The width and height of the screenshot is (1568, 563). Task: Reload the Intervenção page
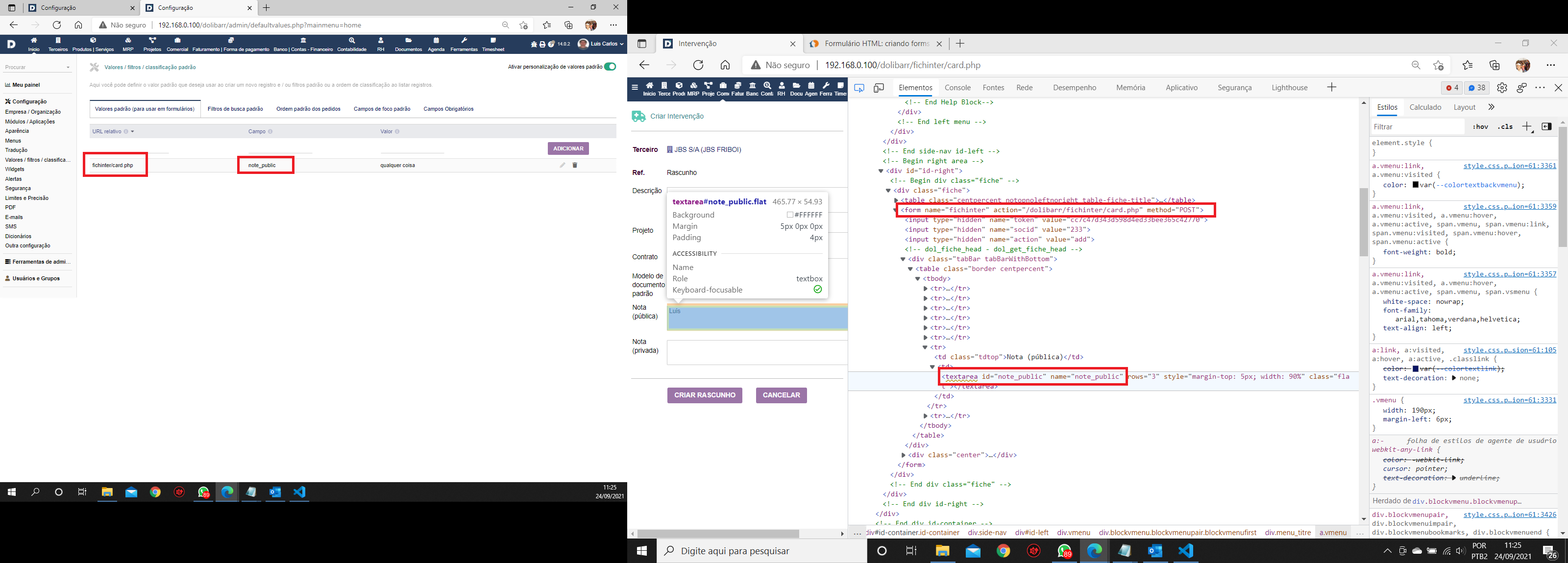coord(698,65)
